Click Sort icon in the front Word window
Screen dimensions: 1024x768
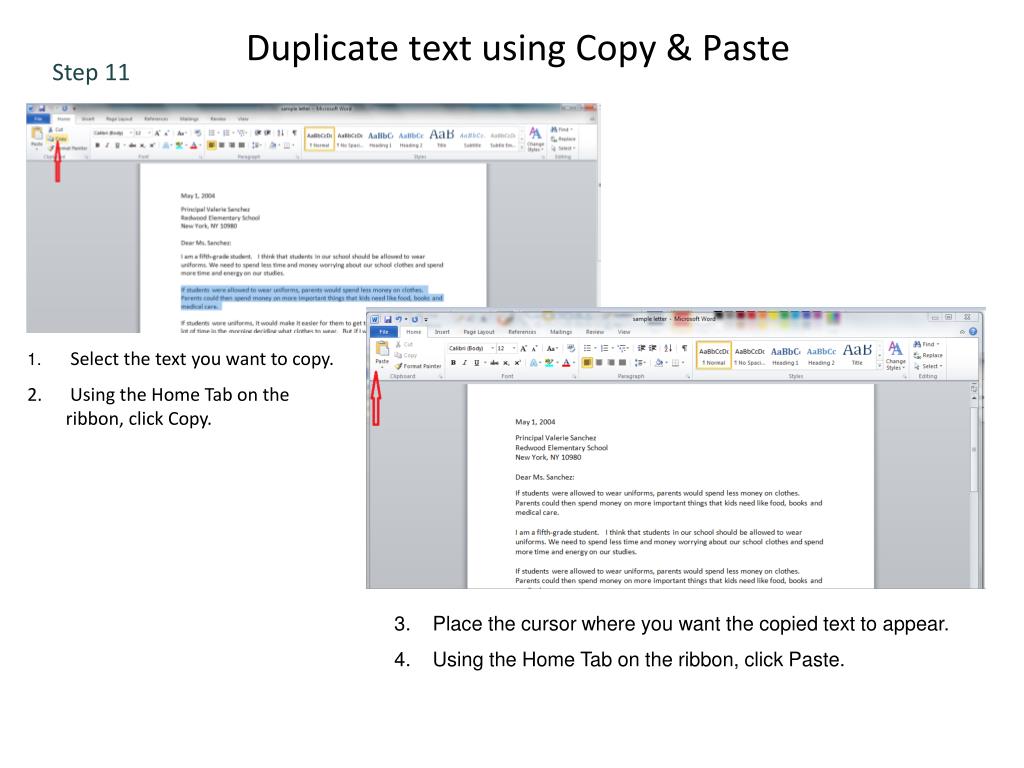coord(667,348)
